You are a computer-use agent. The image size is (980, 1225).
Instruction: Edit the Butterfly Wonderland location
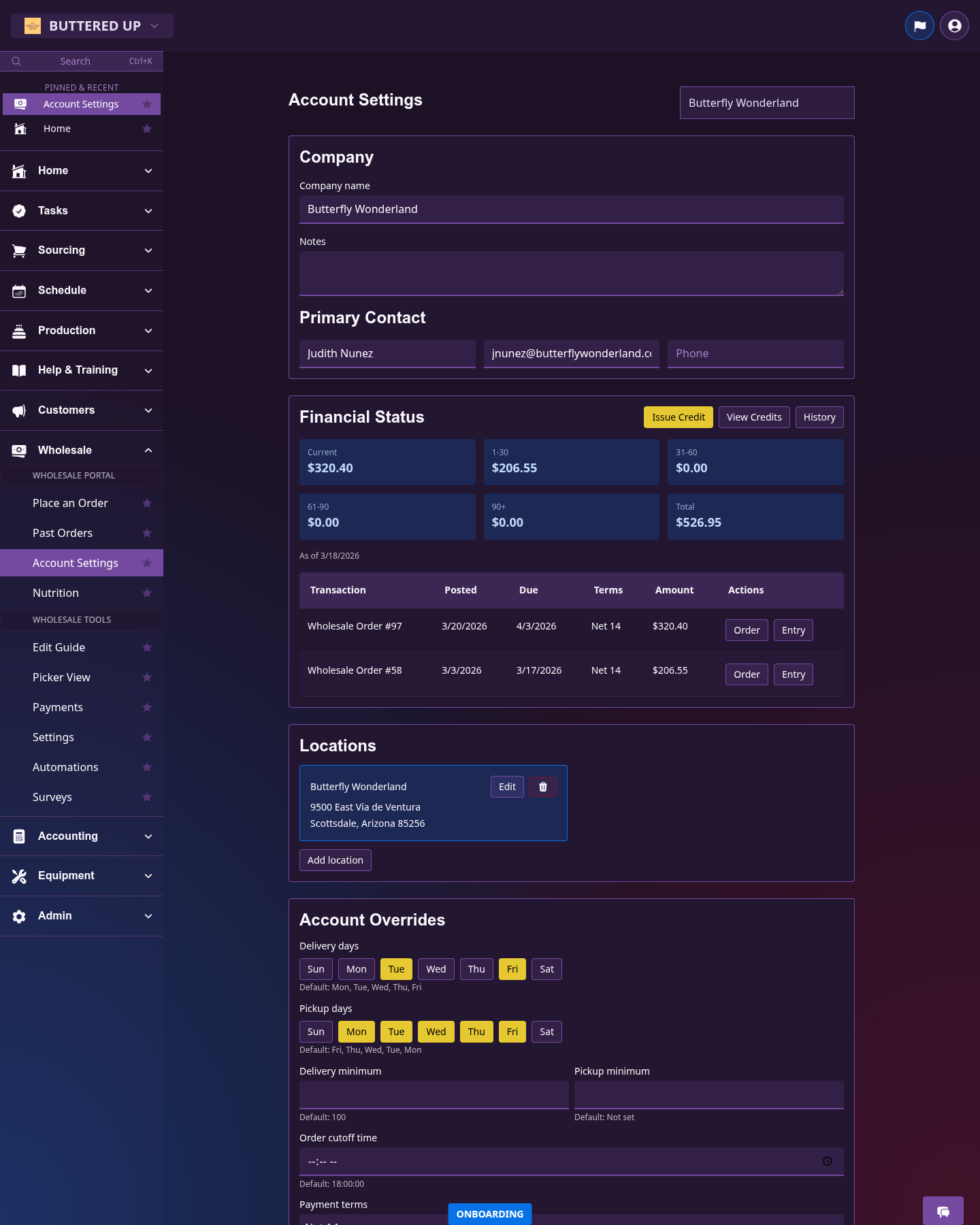click(507, 787)
